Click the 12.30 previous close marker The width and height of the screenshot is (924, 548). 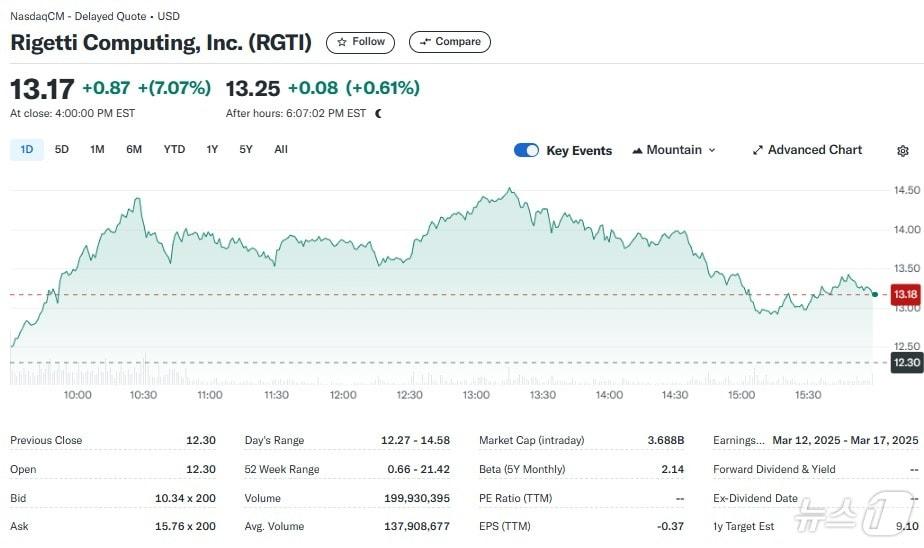tap(906, 363)
